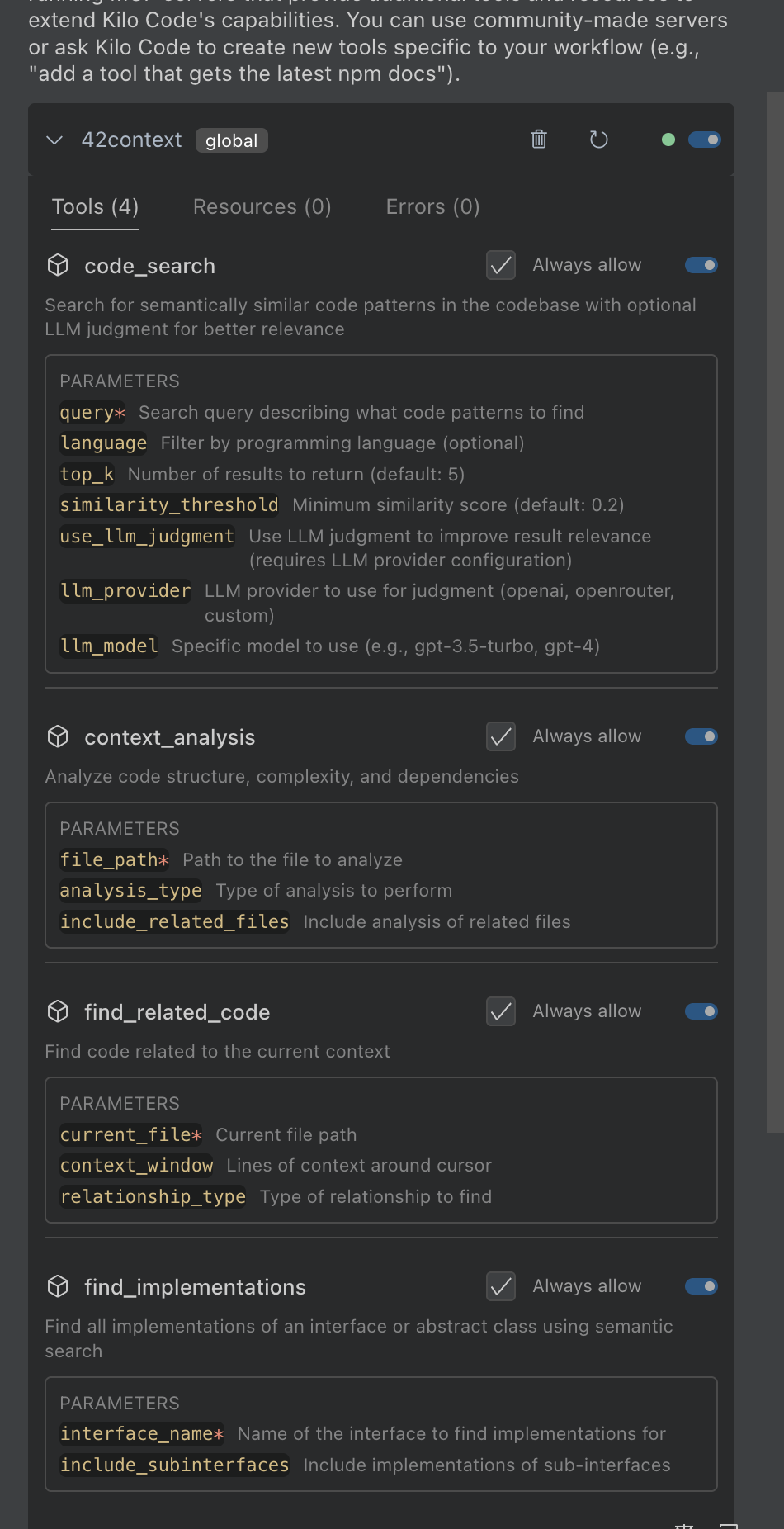Click the green server status indicator
This screenshot has height=1529, width=784.
click(668, 140)
